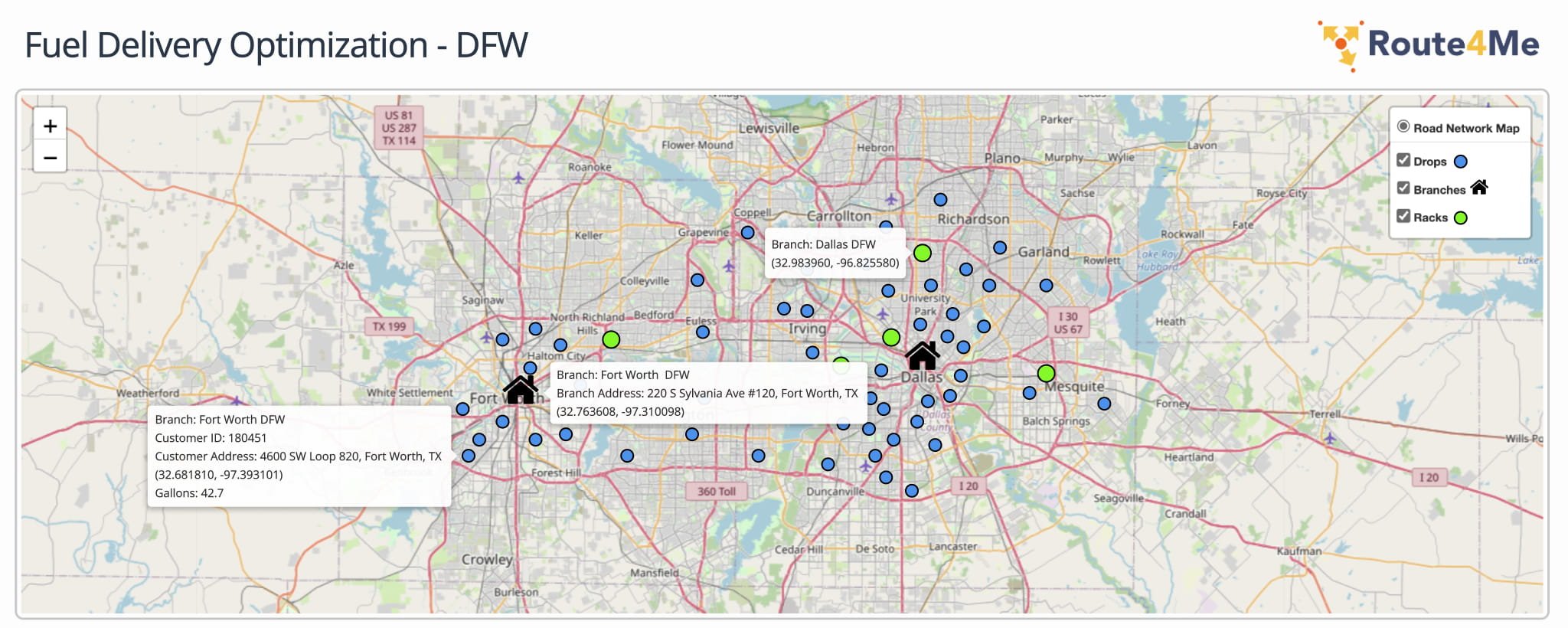Click Dallas coordinates (32.983960, -96.825580)
The image size is (1568, 628).
(835, 263)
